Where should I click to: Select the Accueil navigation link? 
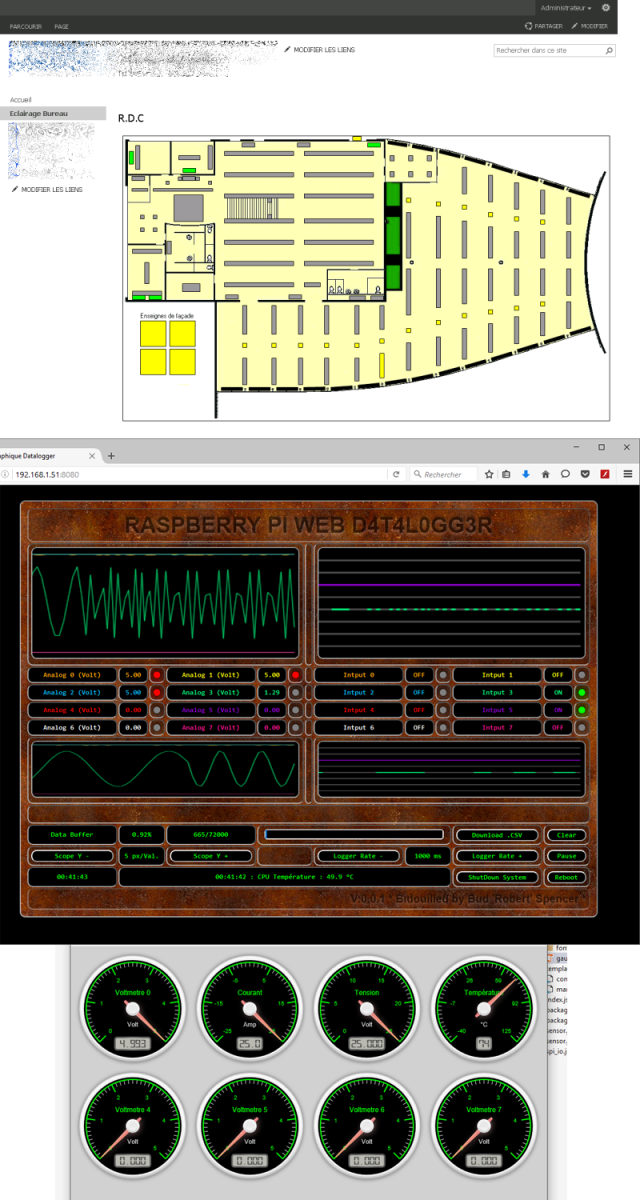point(20,101)
